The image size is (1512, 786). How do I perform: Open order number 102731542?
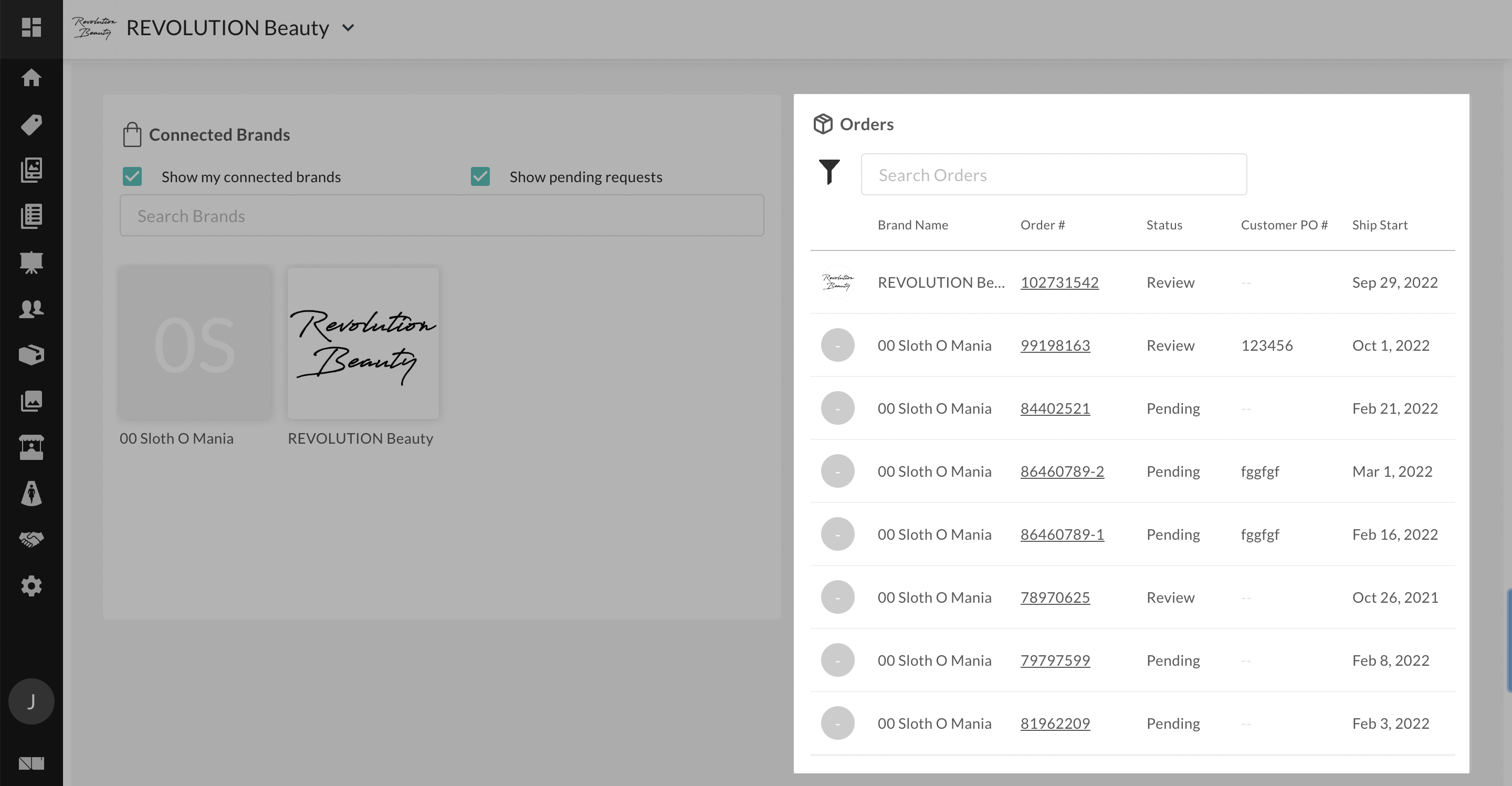coord(1059,282)
